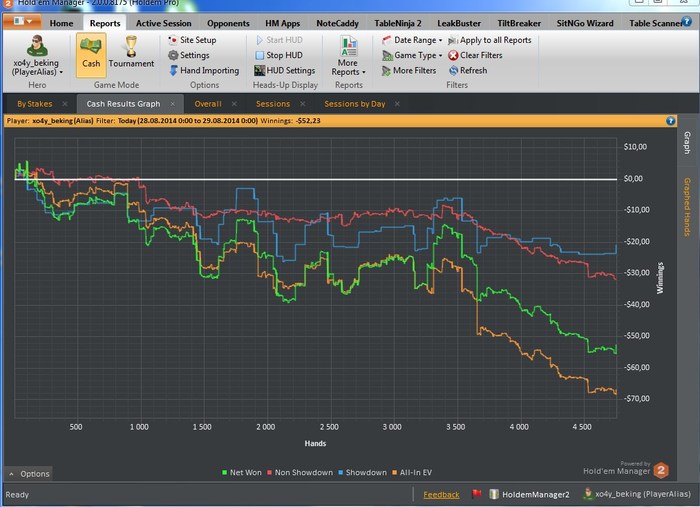Open the HM Apps tab
This screenshot has height=507, width=700.
coord(283,23)
